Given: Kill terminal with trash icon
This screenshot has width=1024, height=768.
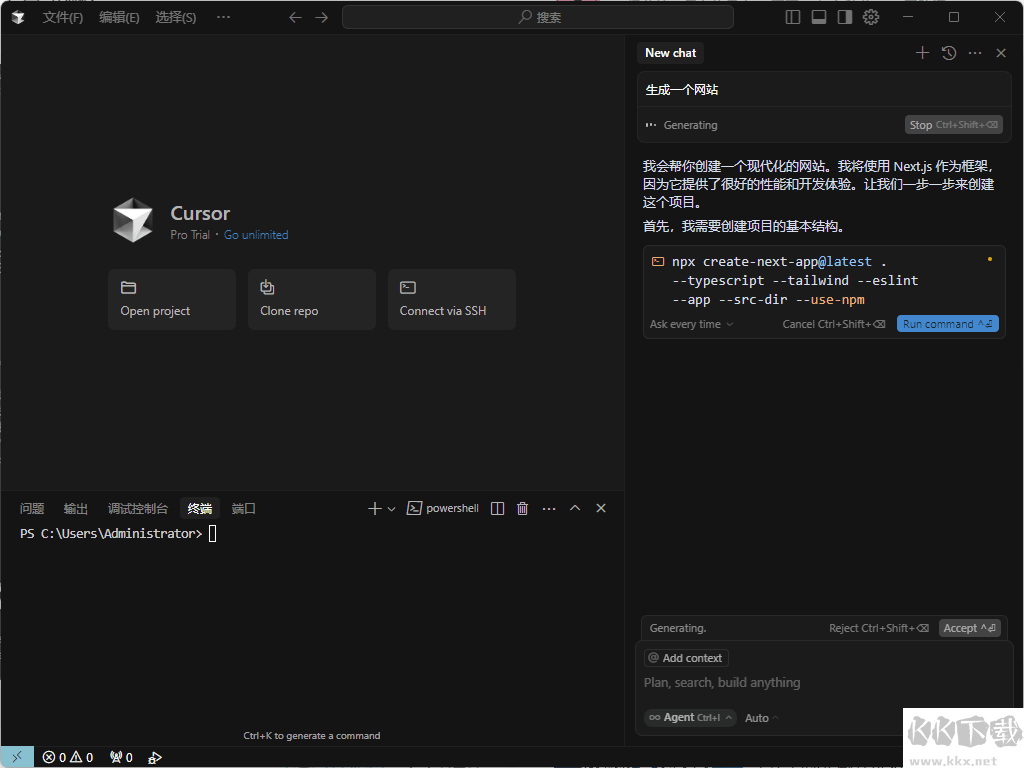Looking at the screenshot, I should pos(522,509).
